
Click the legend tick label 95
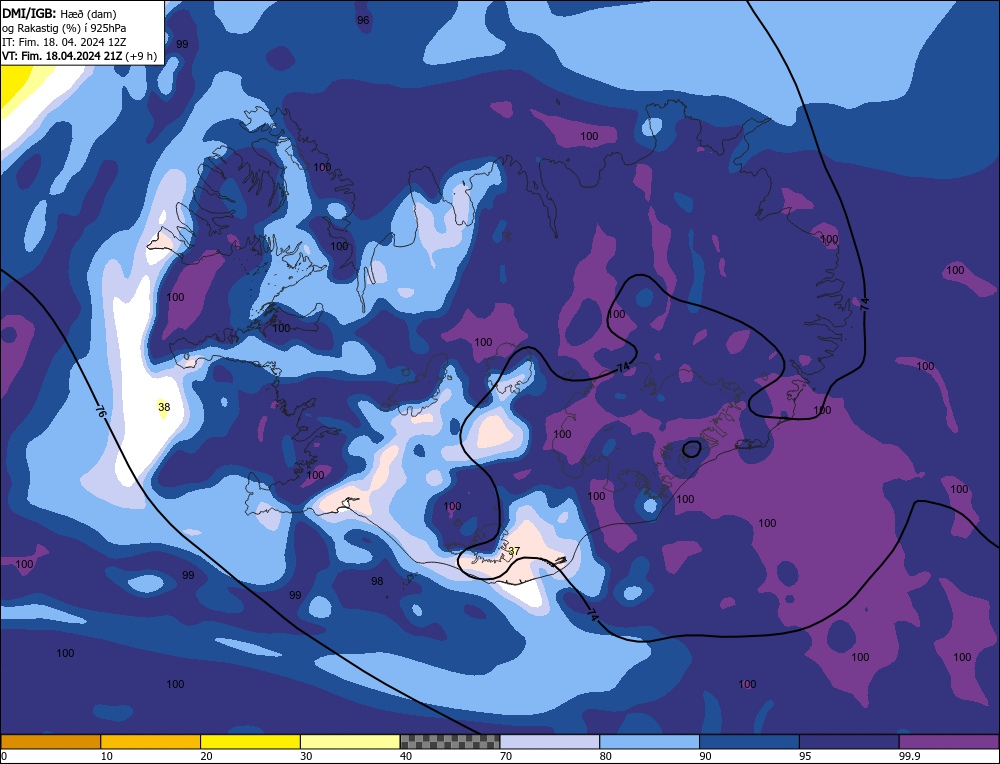[805, 756]
